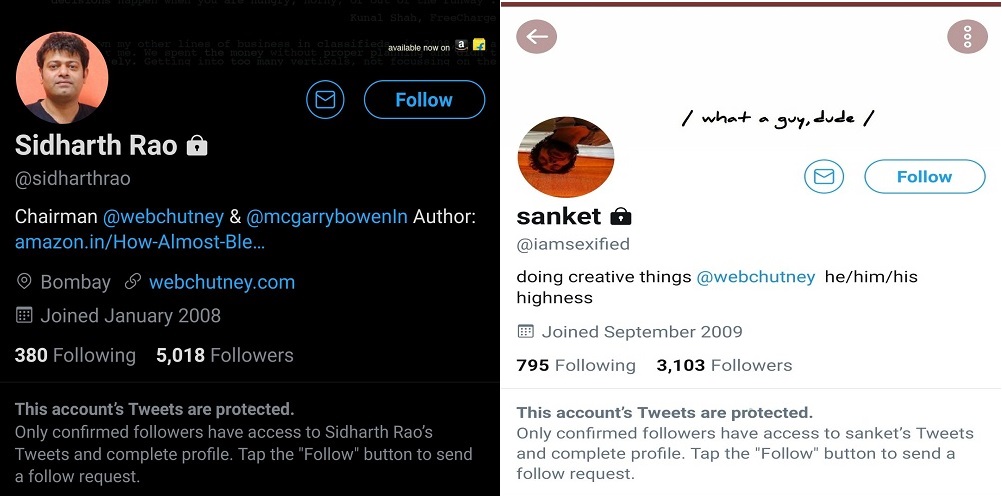The image size is (1002, 496).
Task: Message sanket via envelope icon
Action: pos(823,177)
